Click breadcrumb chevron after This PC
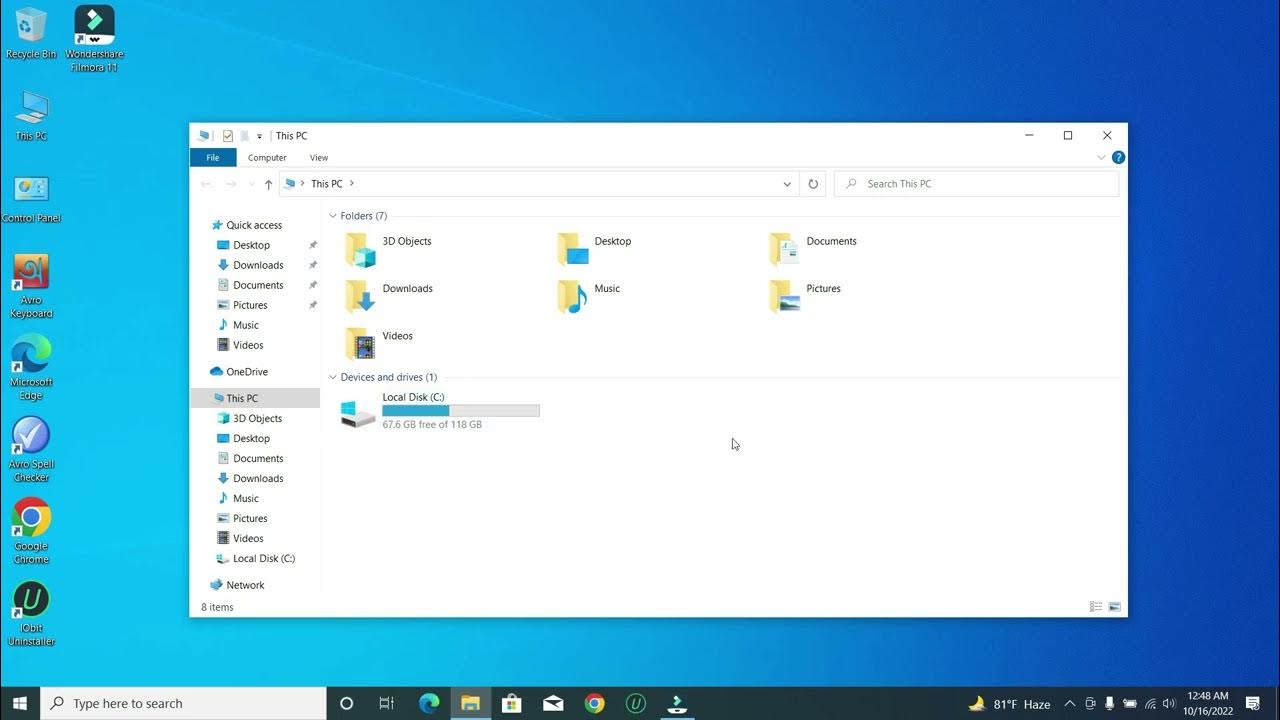 click(x=352, y=184)
